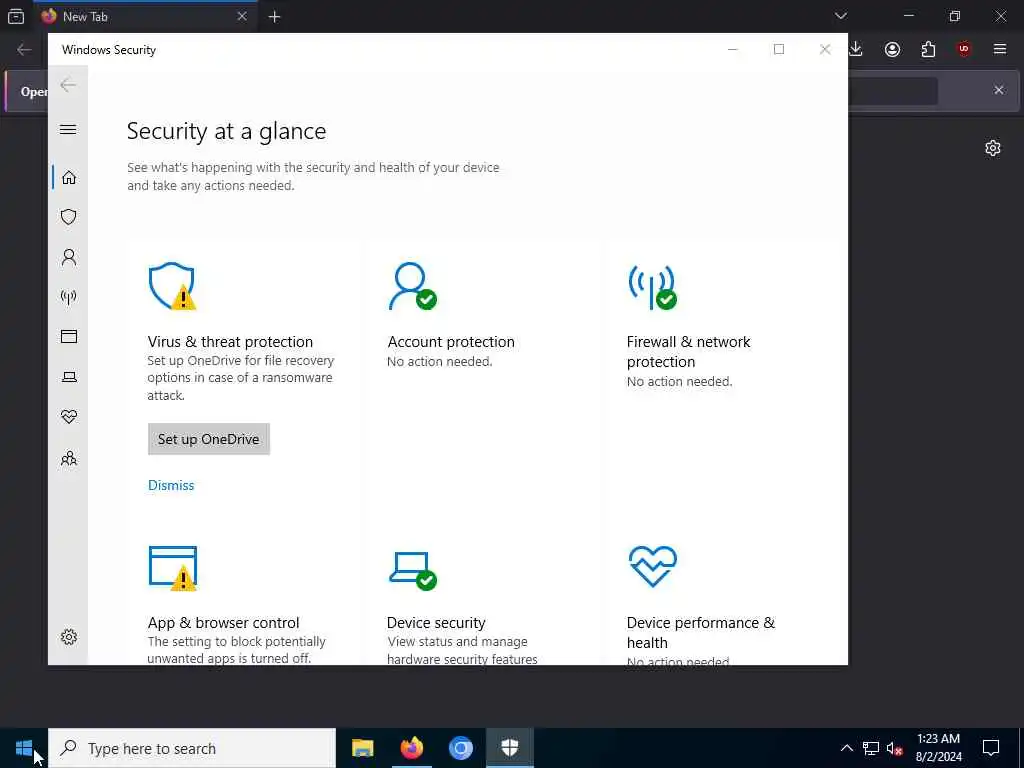This screenshot has width=1024, height=768.
Task: Open a new tab with the plus button
Action: click(x=274, y=17)
